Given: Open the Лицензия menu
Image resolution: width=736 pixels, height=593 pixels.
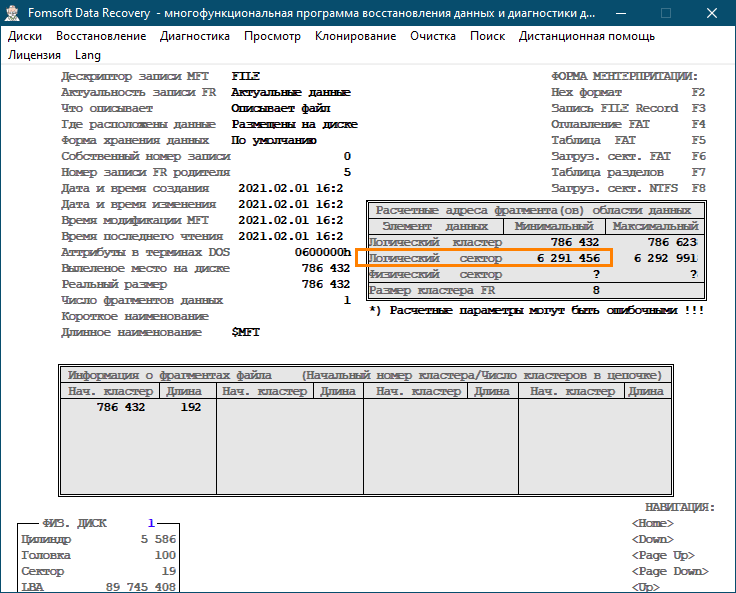Looking at the screenshot, I should (34, 55).
